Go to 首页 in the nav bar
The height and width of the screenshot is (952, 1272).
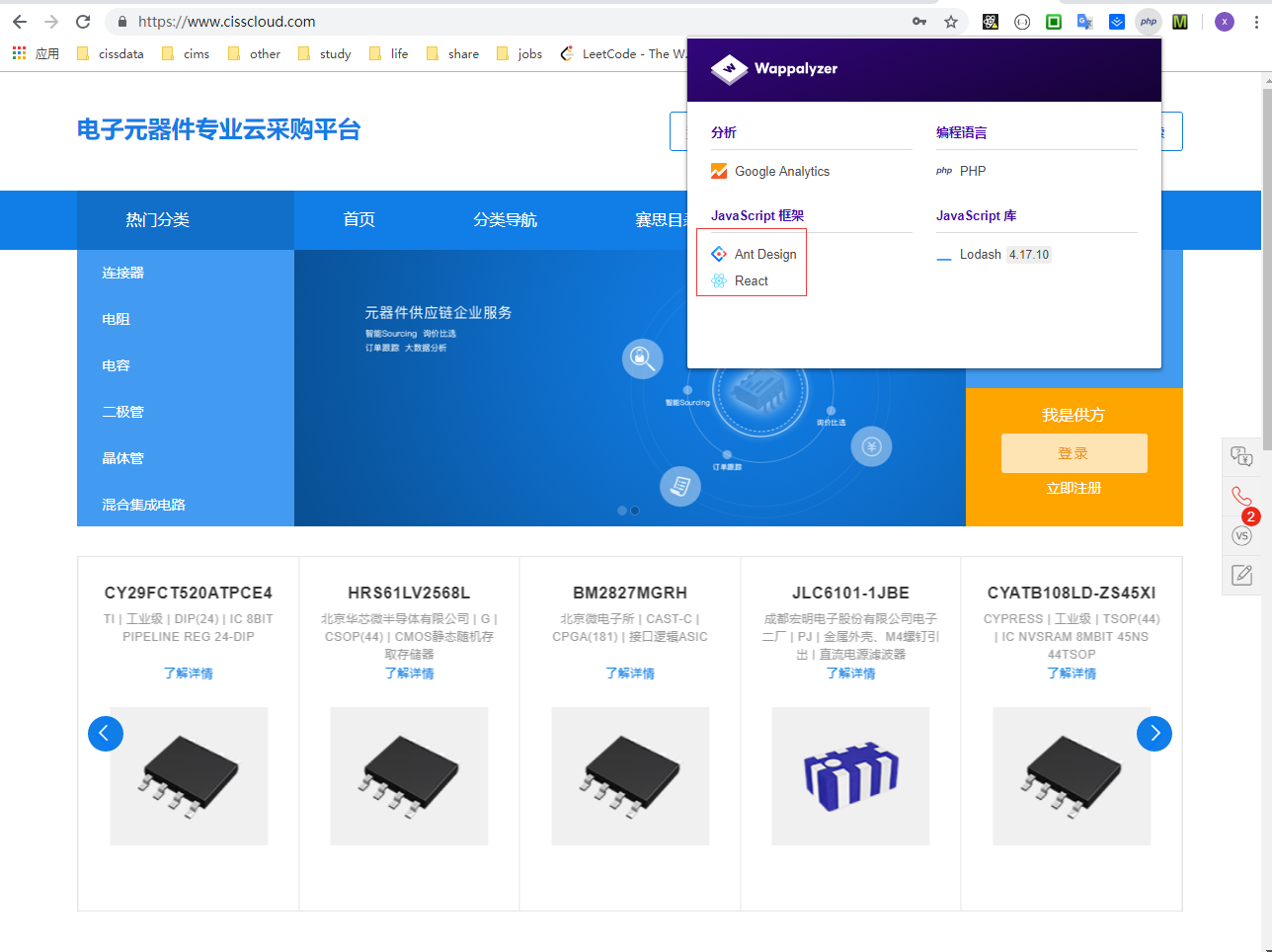(359, 219)
